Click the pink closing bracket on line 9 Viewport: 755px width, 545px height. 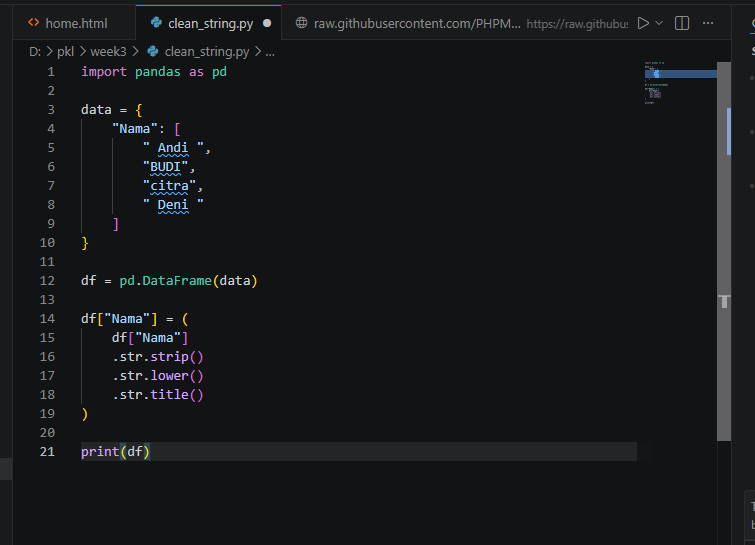(116, 224)
